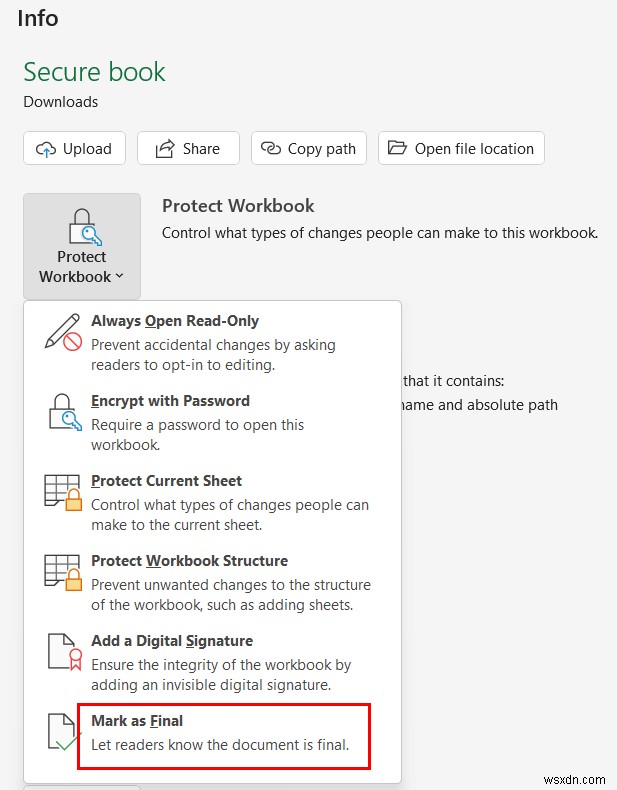Click the Copy path link icon
Screen dimensions: 617x790
[x=271, y=149]
